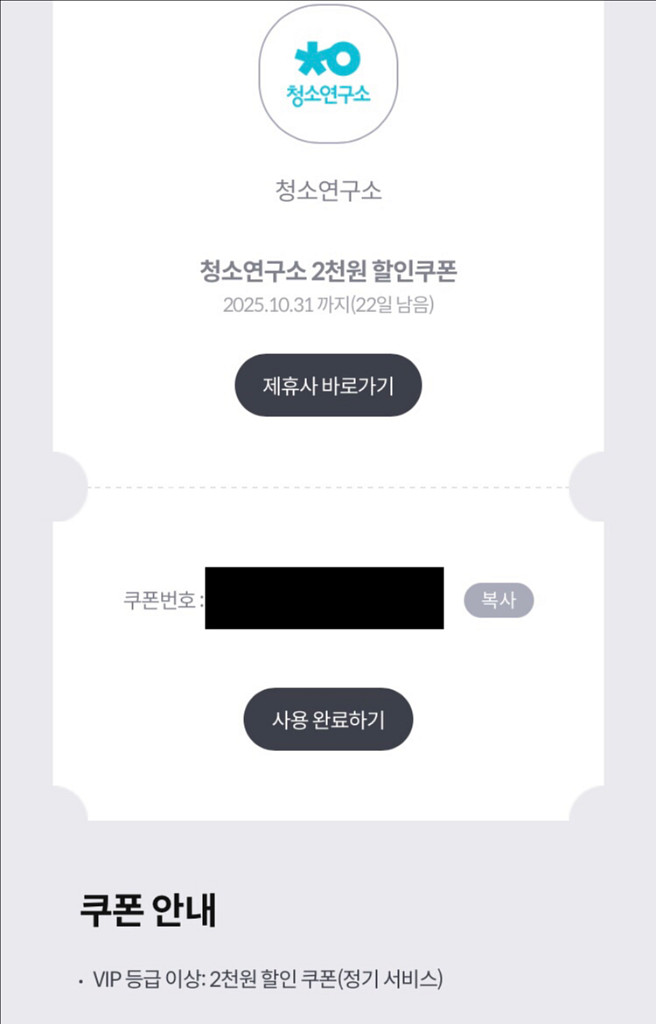Open the 제휴사 바로가기 partner link
Image resolution: width=656 pixels, height=1024 pixels.
328,385
